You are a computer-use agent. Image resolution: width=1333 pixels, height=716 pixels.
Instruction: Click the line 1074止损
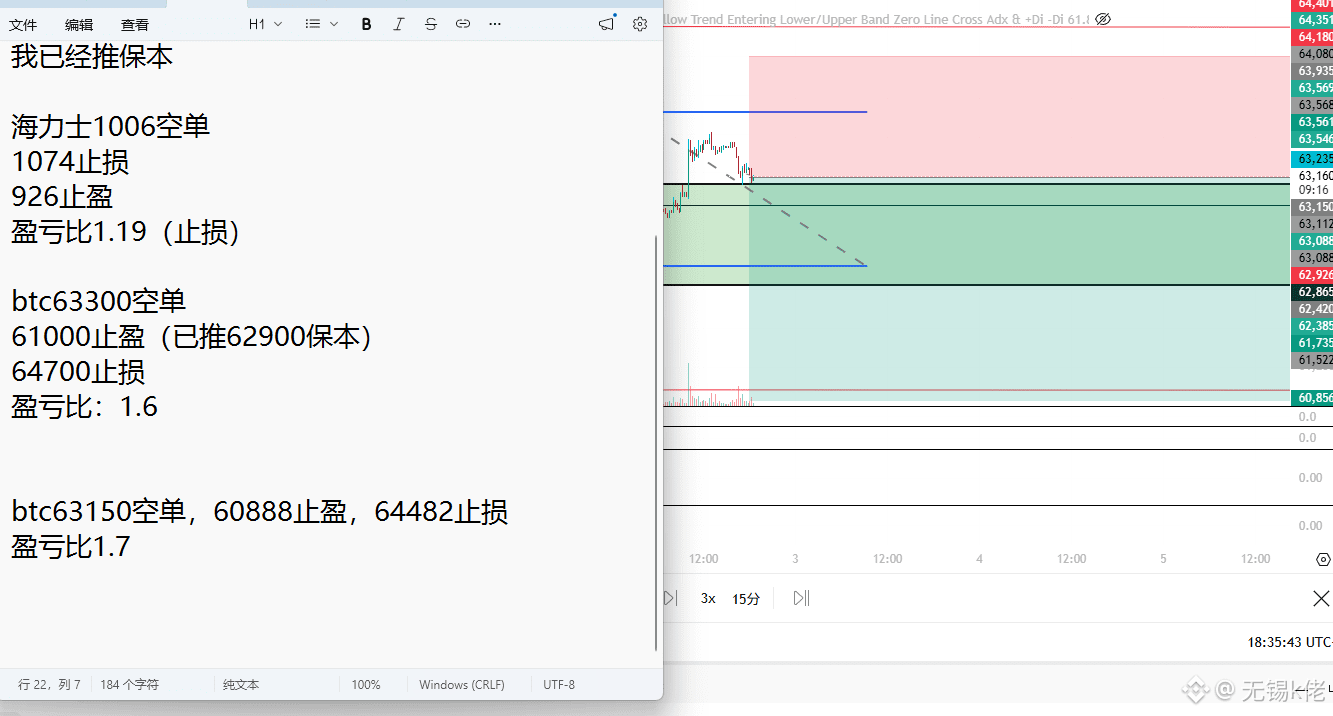[x=70, y=162]
